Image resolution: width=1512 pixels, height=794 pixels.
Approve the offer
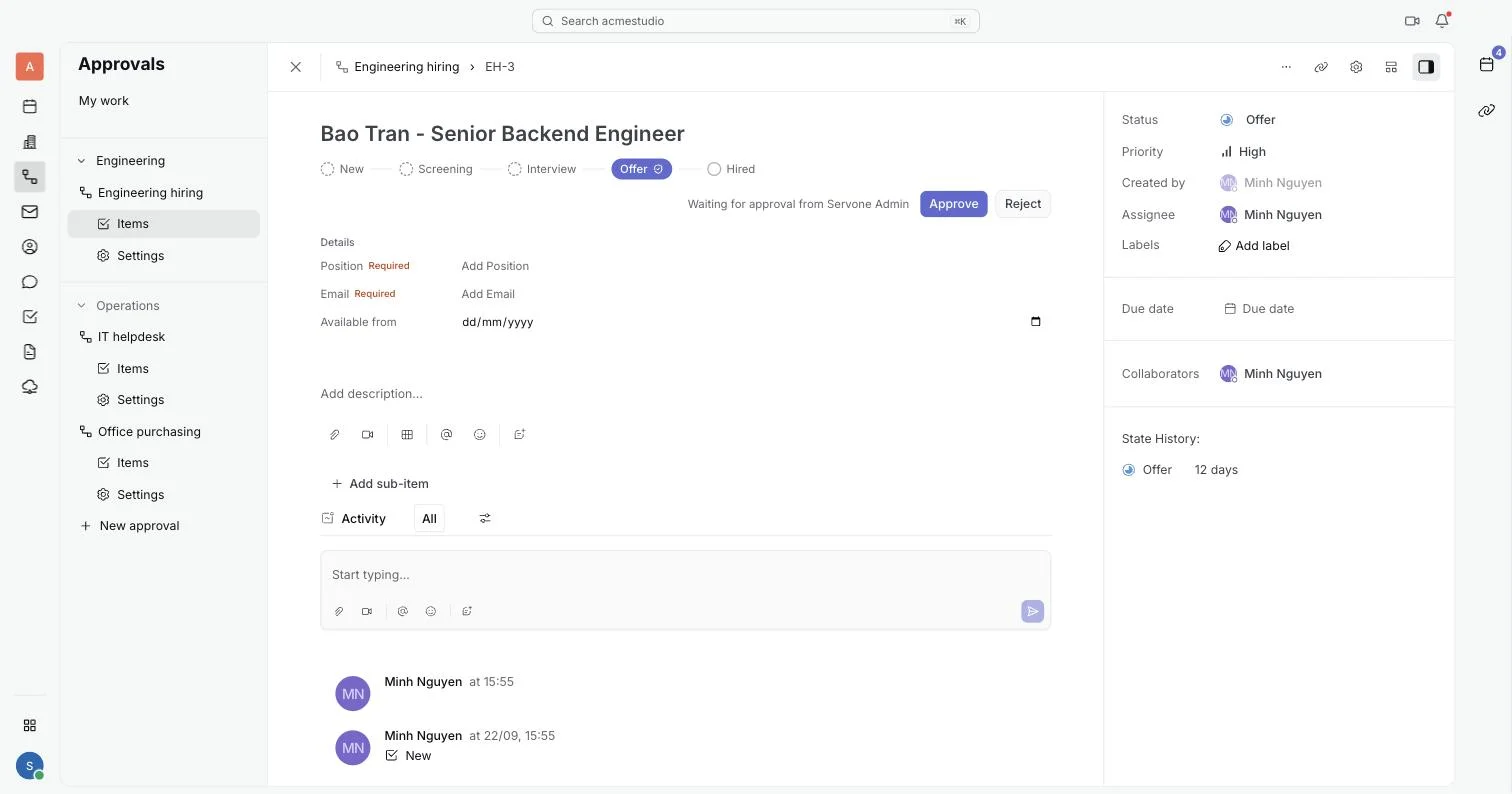[954, 204]
